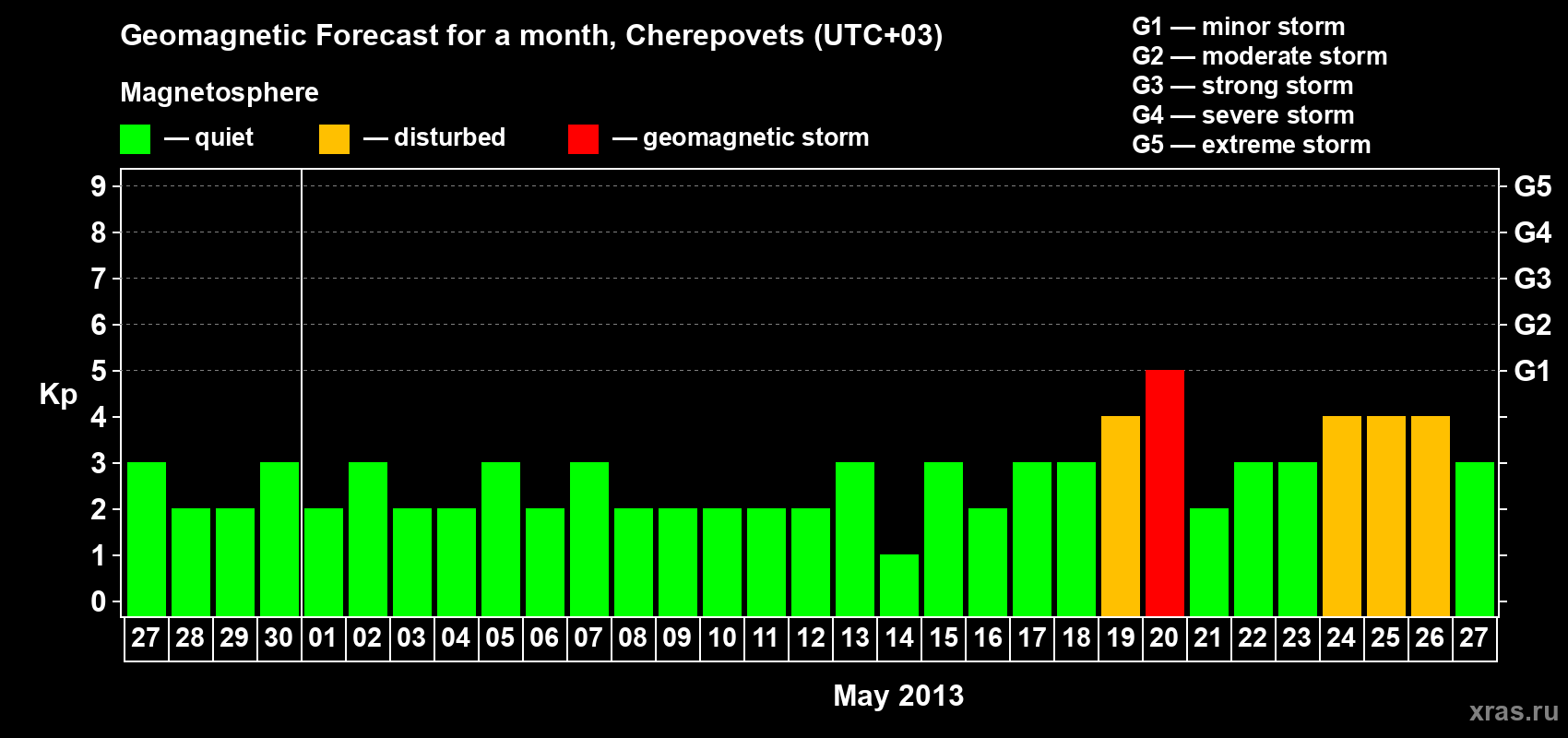The width and height of the screenshot is (1568, 738).
Task: Click the Kp value 0 on left axis
Action: pyautogui.click(x=99, y=601)
